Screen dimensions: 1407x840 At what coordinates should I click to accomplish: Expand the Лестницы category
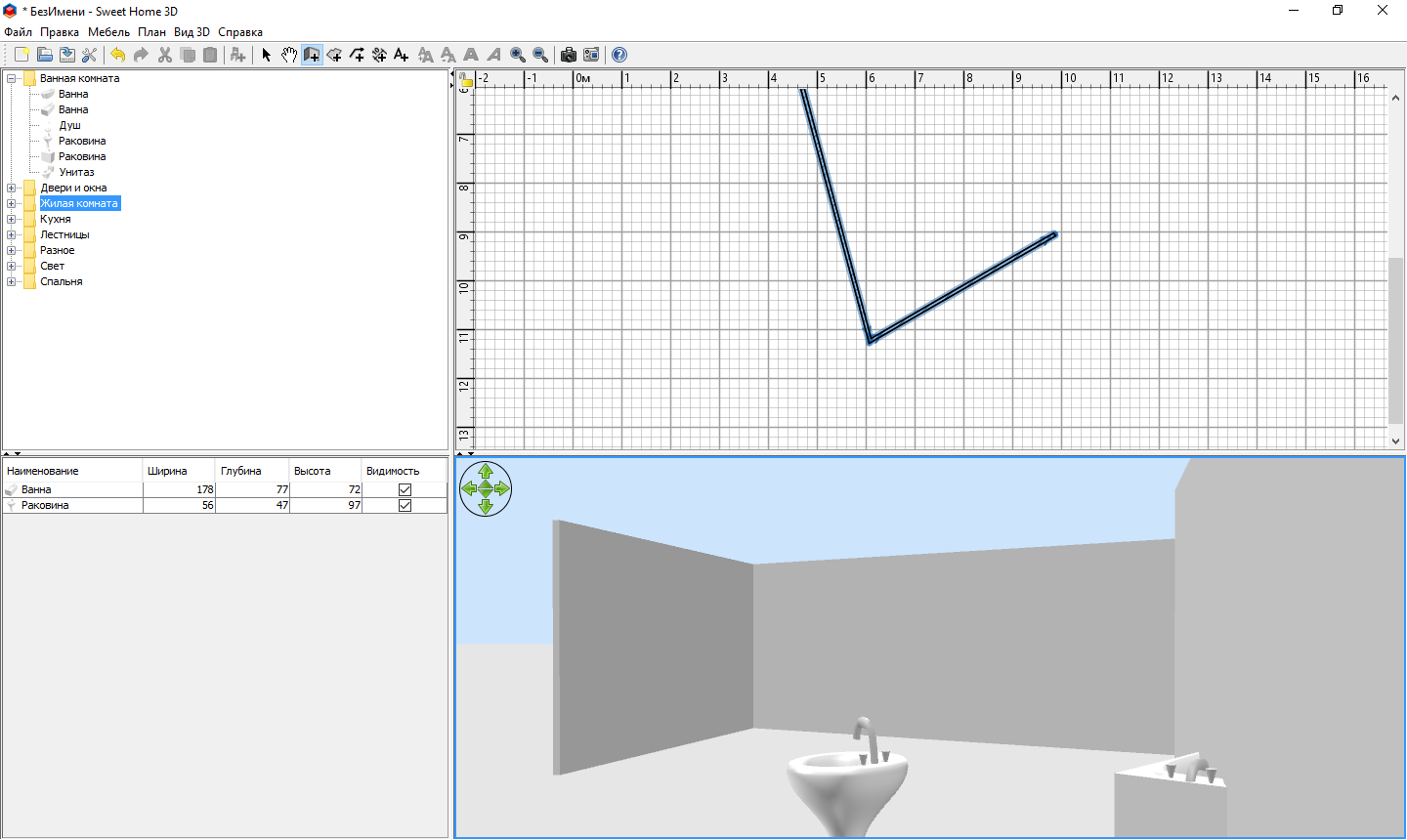click(x=12, y=234)
